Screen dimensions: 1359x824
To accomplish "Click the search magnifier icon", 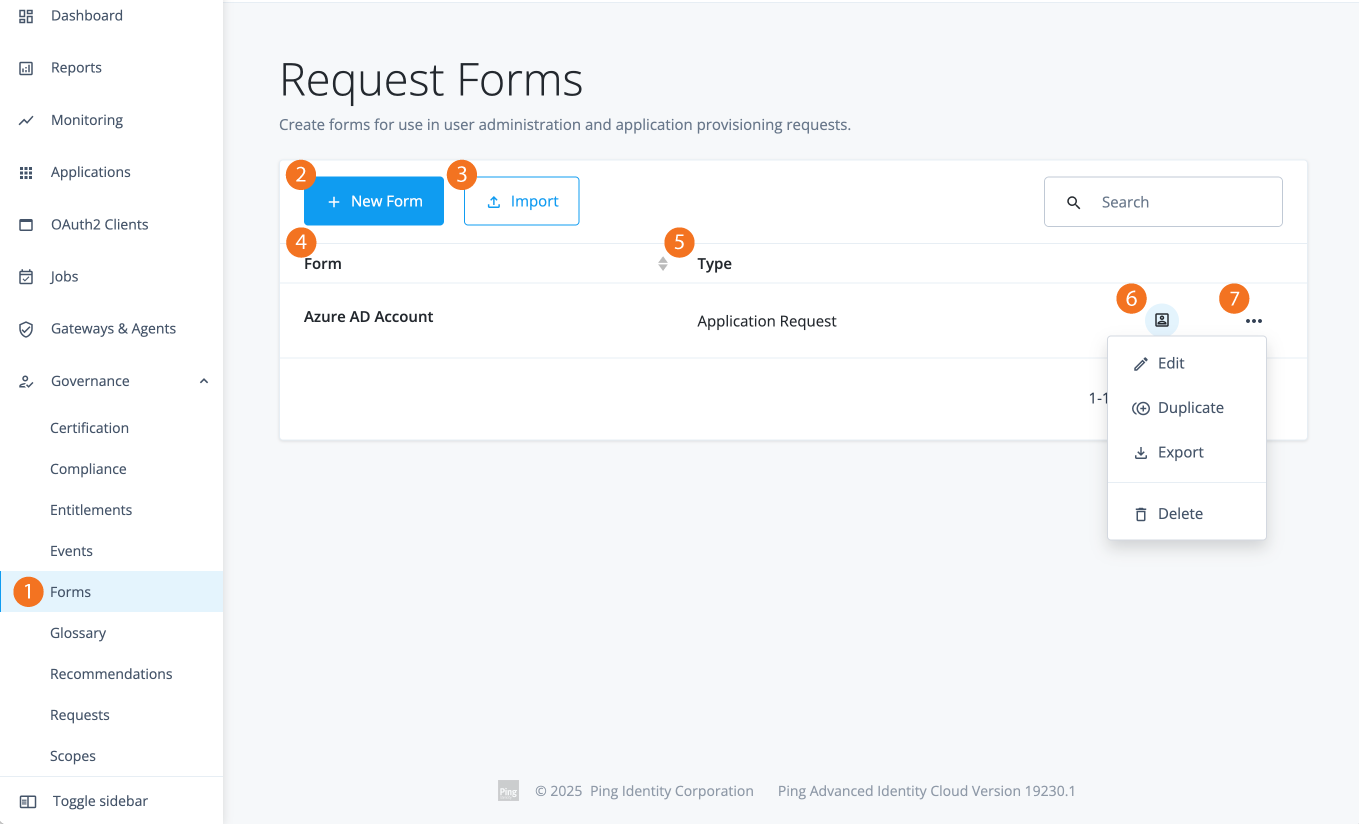I will (1073, 201).
